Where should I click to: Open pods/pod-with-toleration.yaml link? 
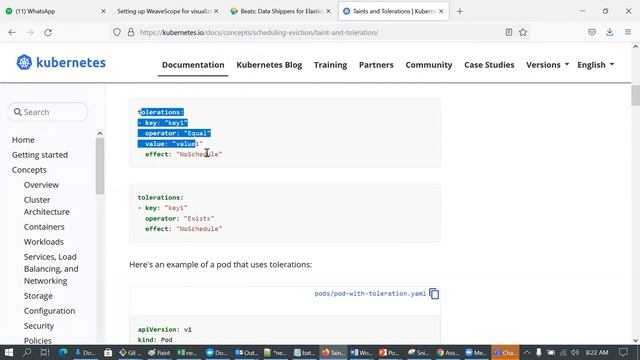[370, 293]
